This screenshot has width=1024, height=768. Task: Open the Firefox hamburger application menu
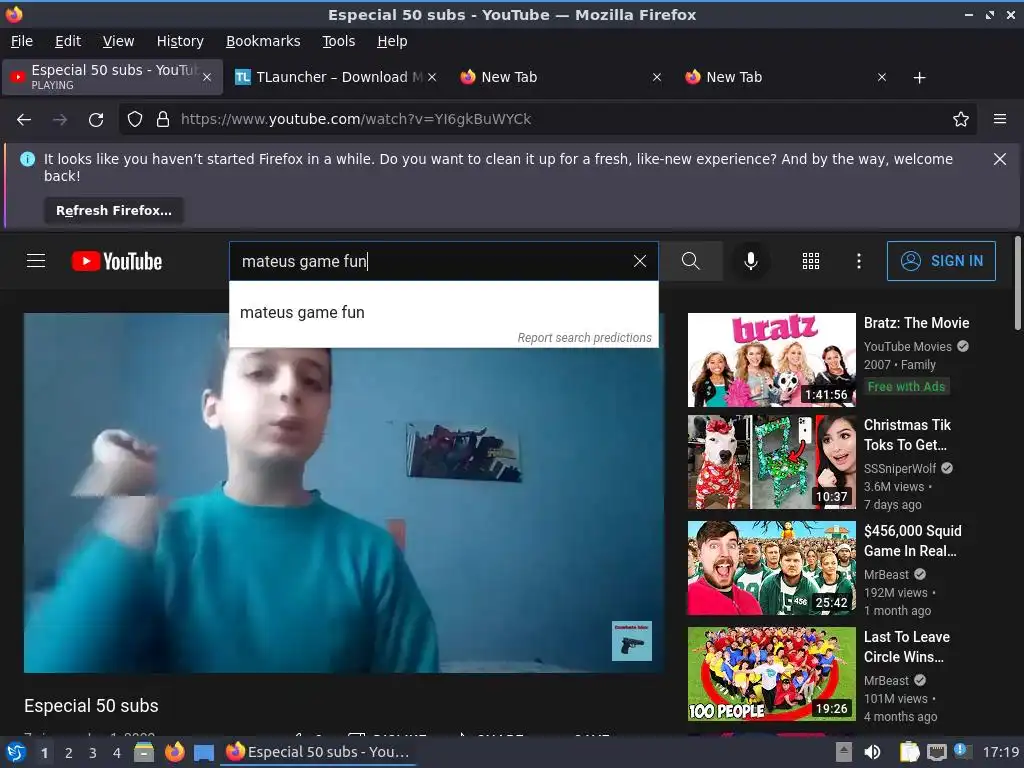tap(1000, 119)
